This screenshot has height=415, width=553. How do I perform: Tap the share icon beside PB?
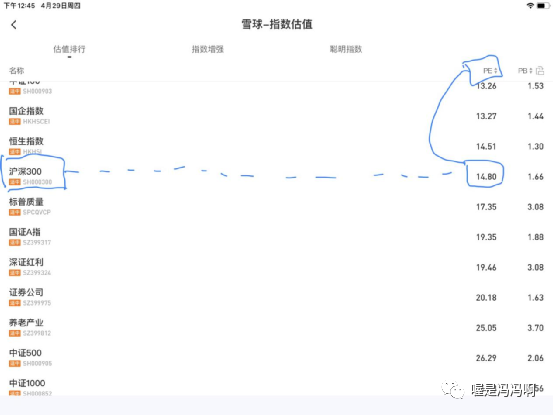click(540, 71)
